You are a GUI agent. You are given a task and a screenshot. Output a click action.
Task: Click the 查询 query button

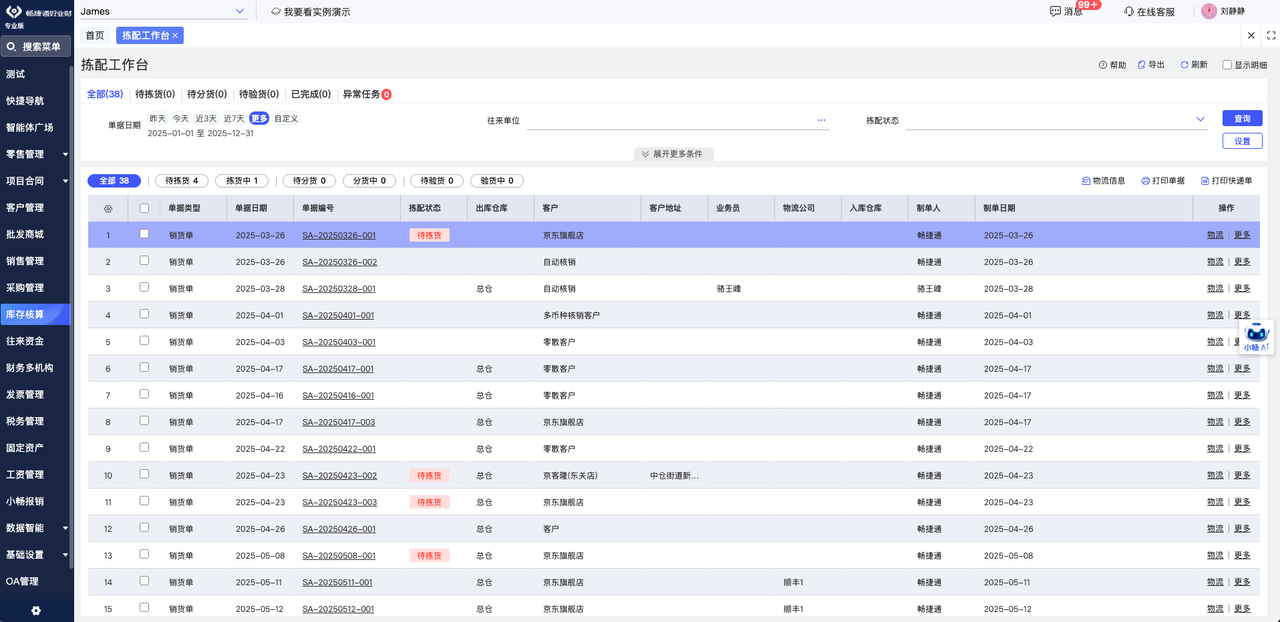tap(1242, 118)
